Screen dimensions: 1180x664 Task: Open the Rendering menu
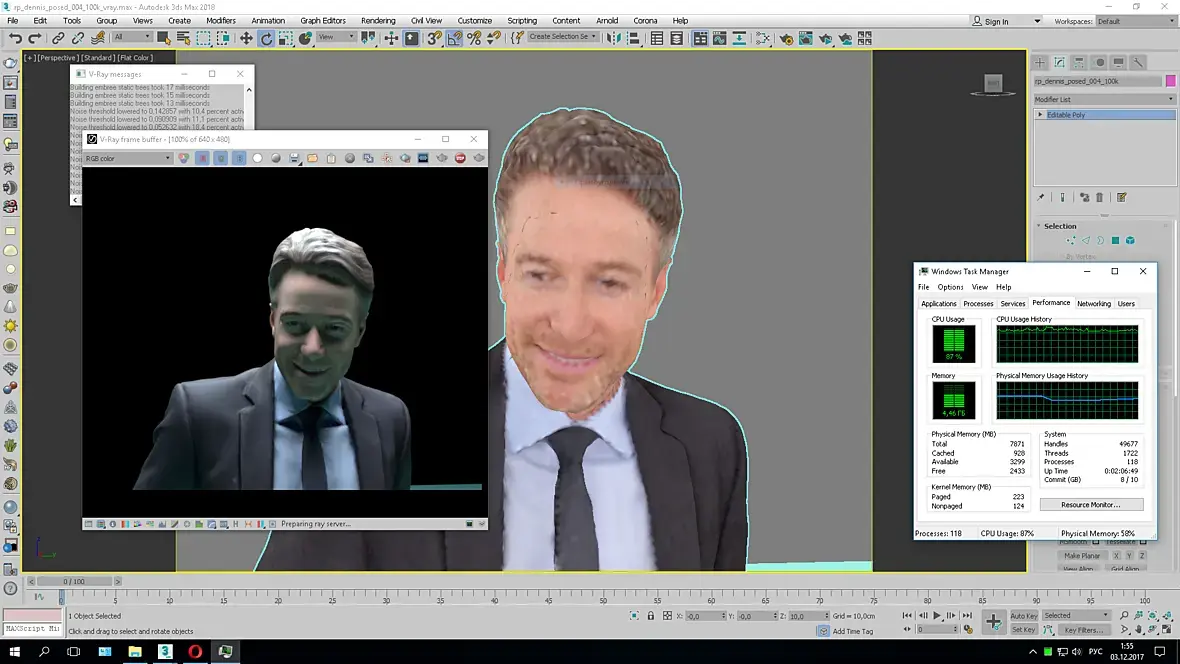tap(378, 20)
